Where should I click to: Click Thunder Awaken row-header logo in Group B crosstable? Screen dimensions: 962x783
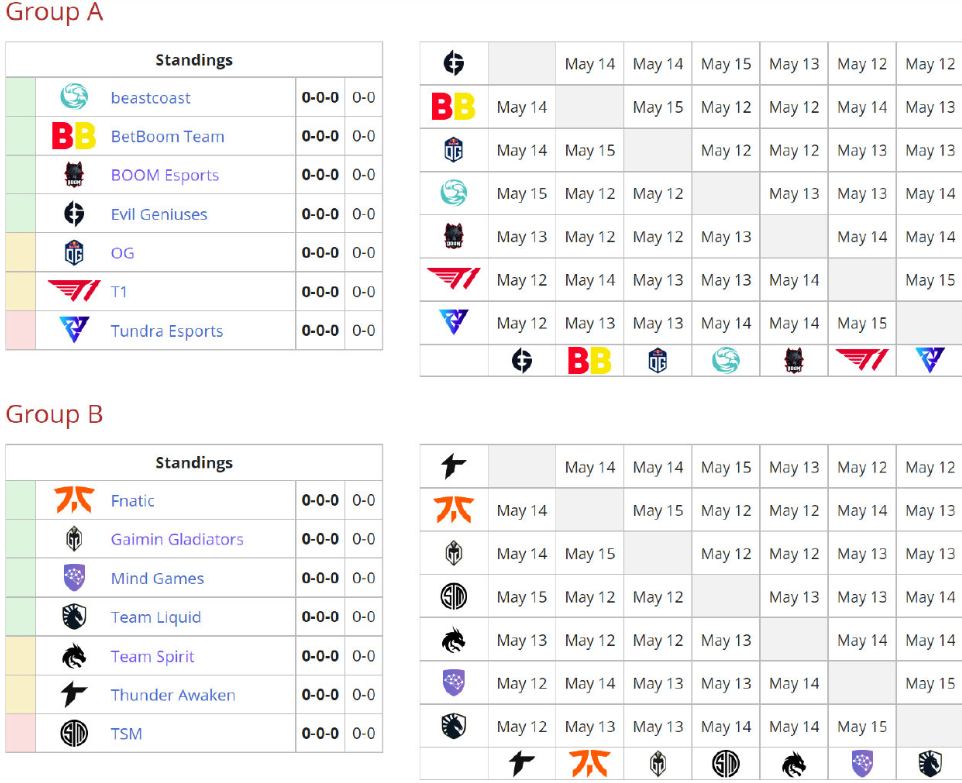click(454, 466)
